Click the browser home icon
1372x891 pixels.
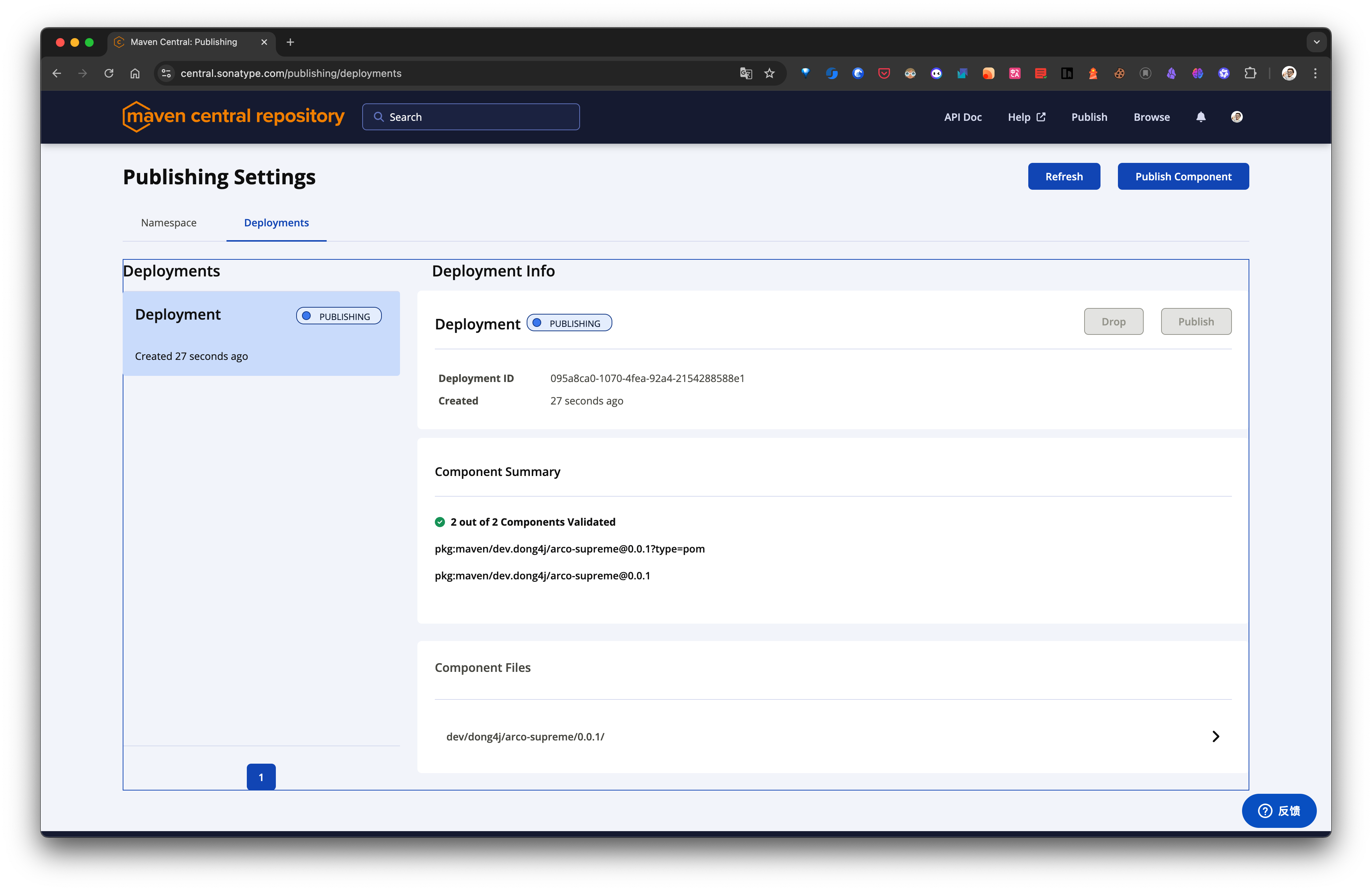135,73
